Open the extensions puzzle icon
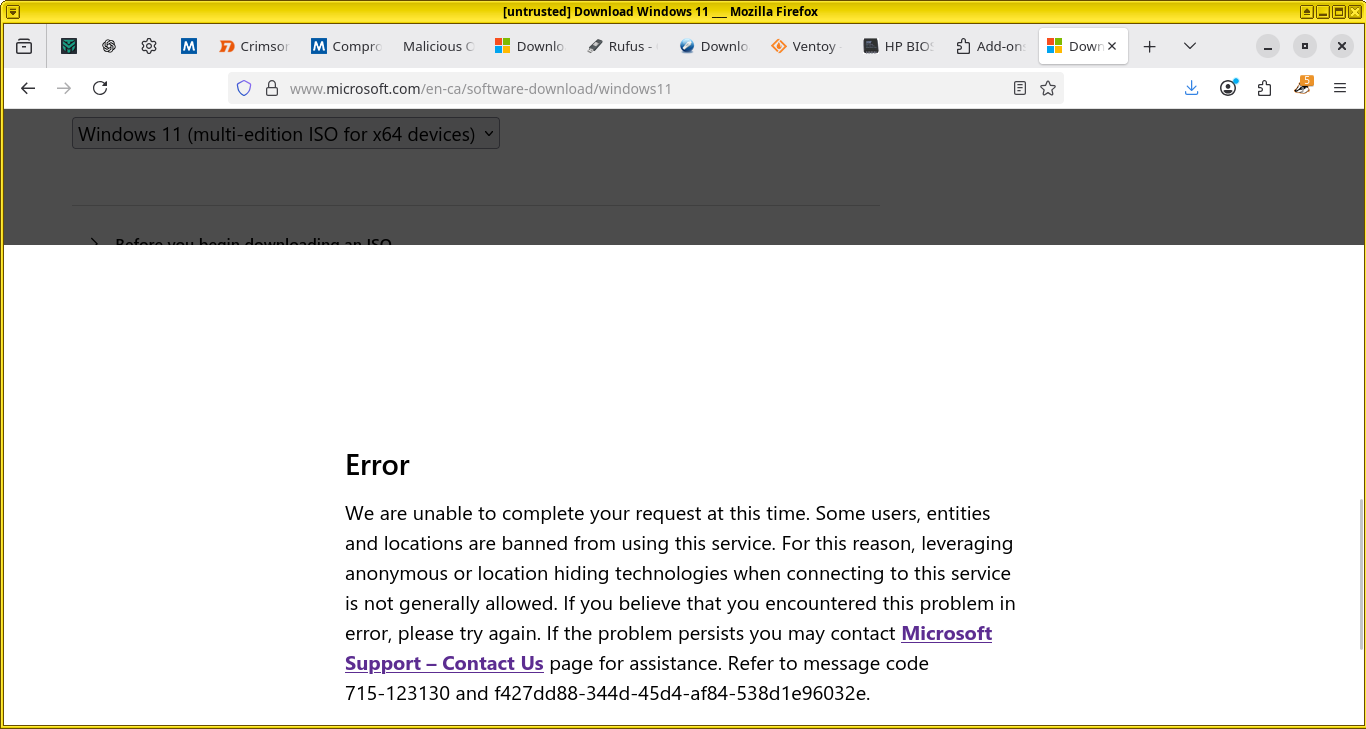The height and width of the screenshot is (729, 1366). pyautogui.click(x=1265, y=88)
